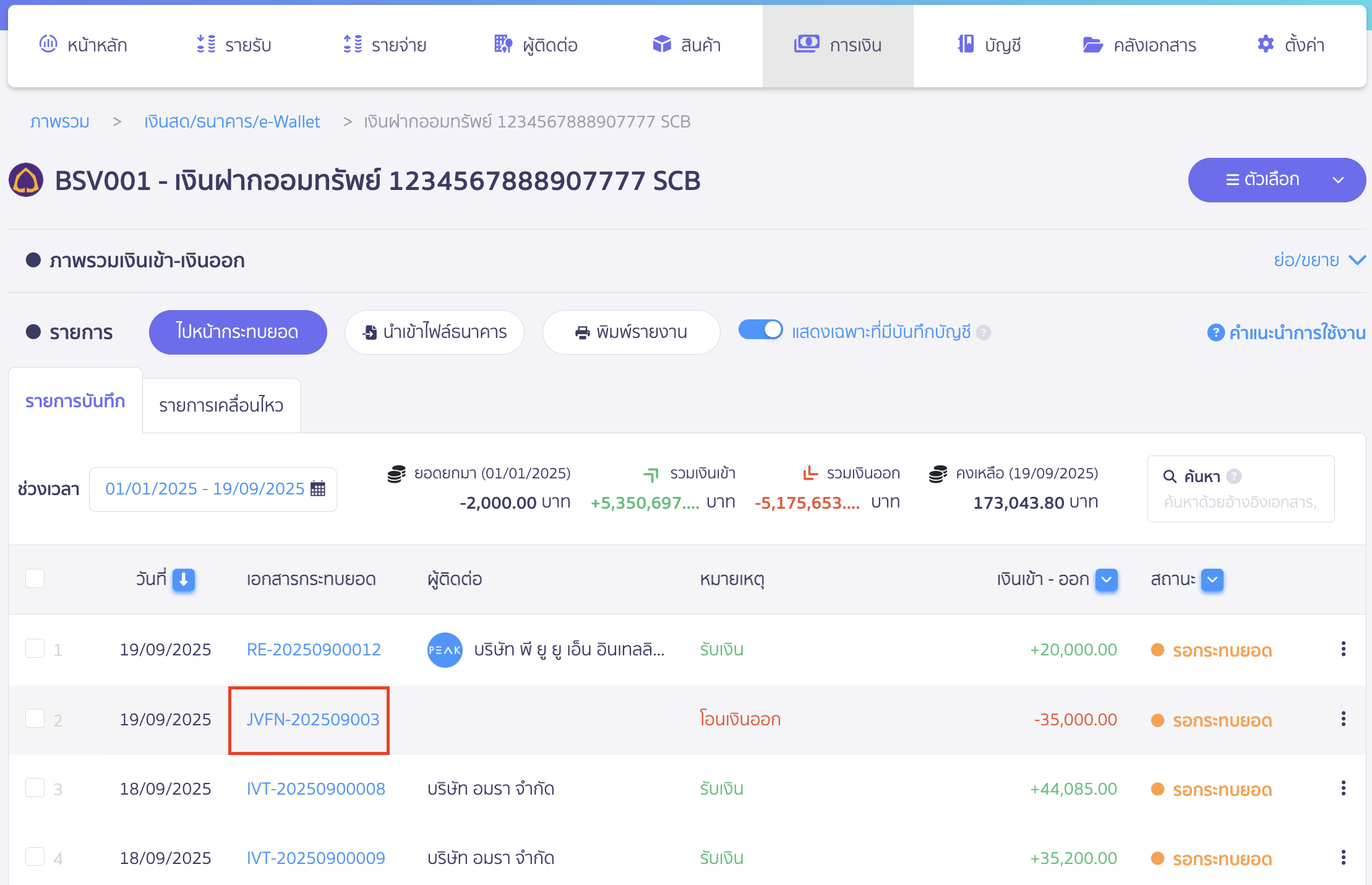Open the บัญชี menu in top navigation
Viewport: 1372px width, 885px height.
[989, 45]
